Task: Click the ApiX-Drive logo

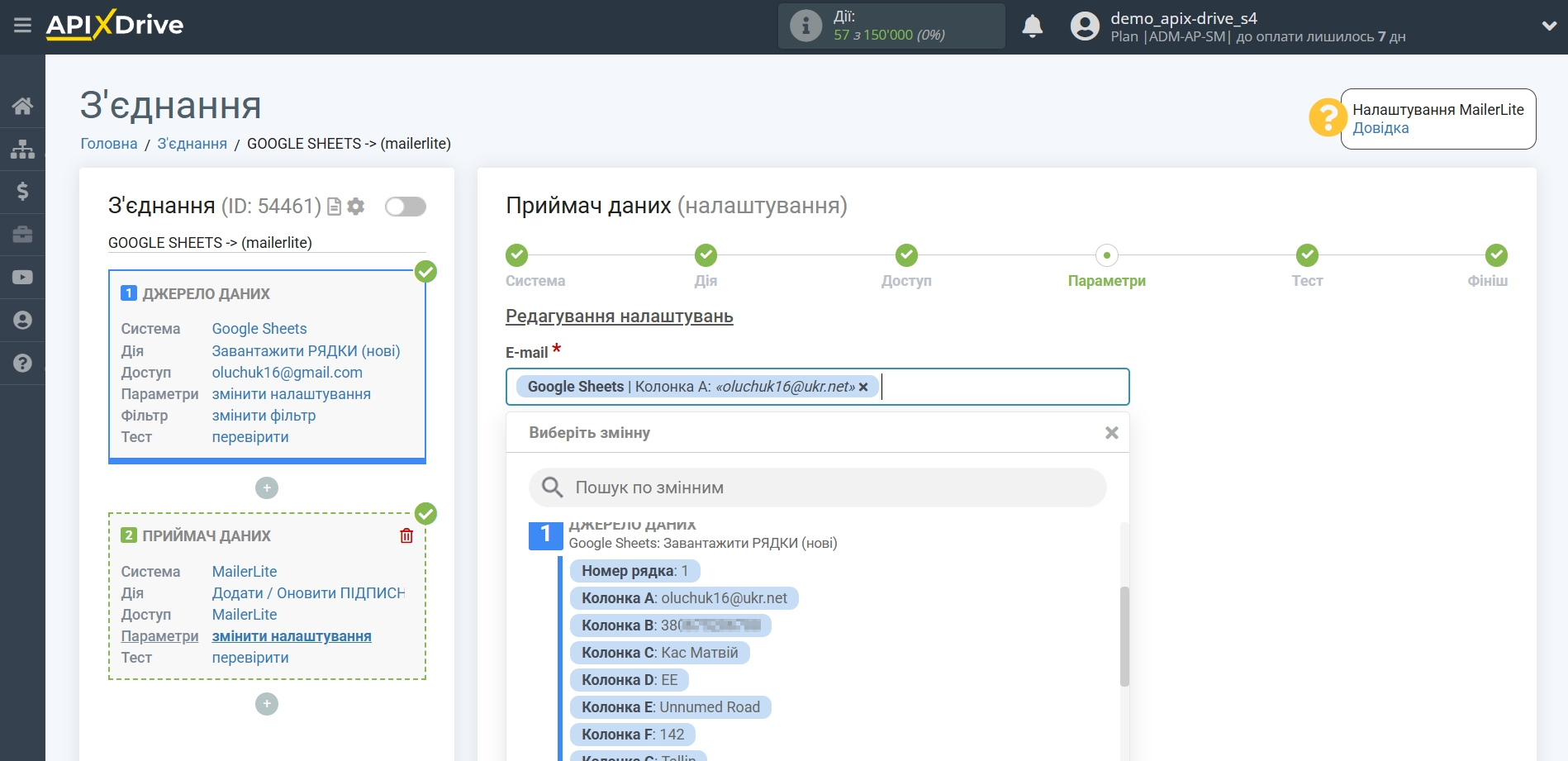Action: point(115,25)
